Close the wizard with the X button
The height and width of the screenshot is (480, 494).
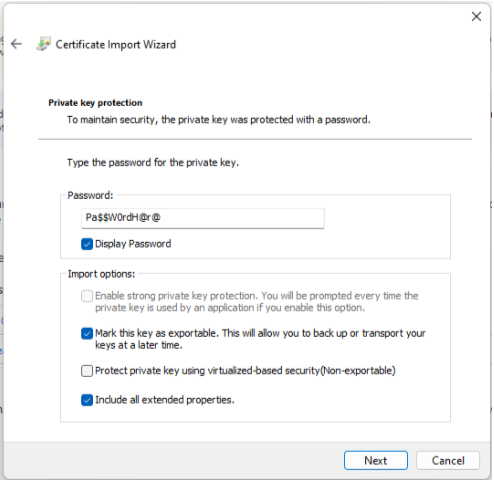pos(476,16)
